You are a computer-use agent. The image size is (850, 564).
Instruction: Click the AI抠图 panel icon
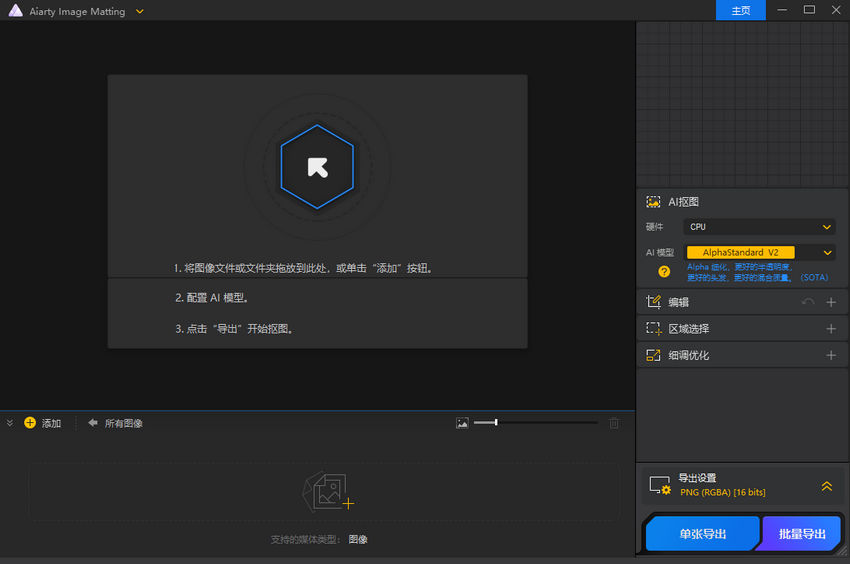[653, 202]
